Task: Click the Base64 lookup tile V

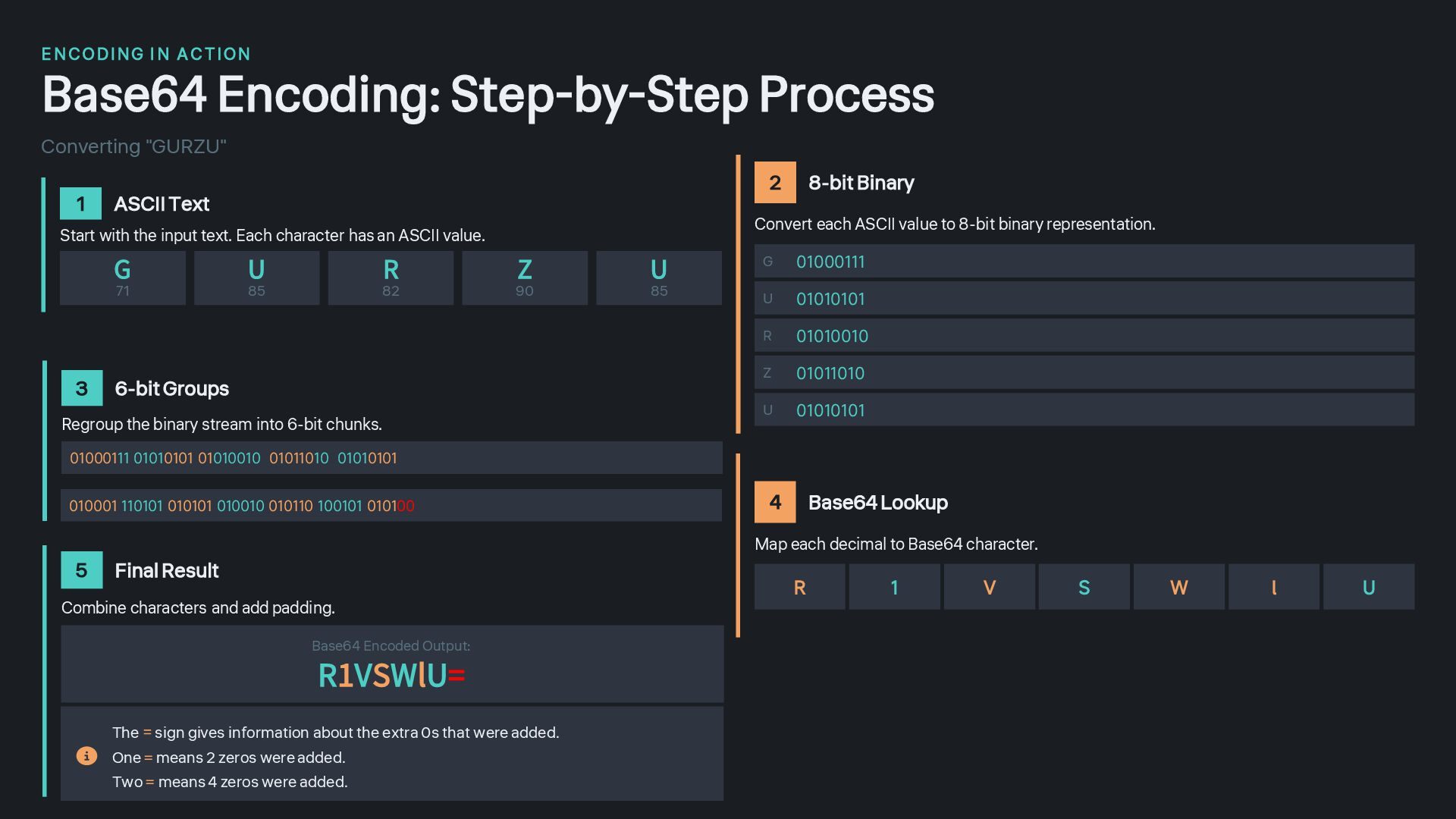Action: click(989, 587)
